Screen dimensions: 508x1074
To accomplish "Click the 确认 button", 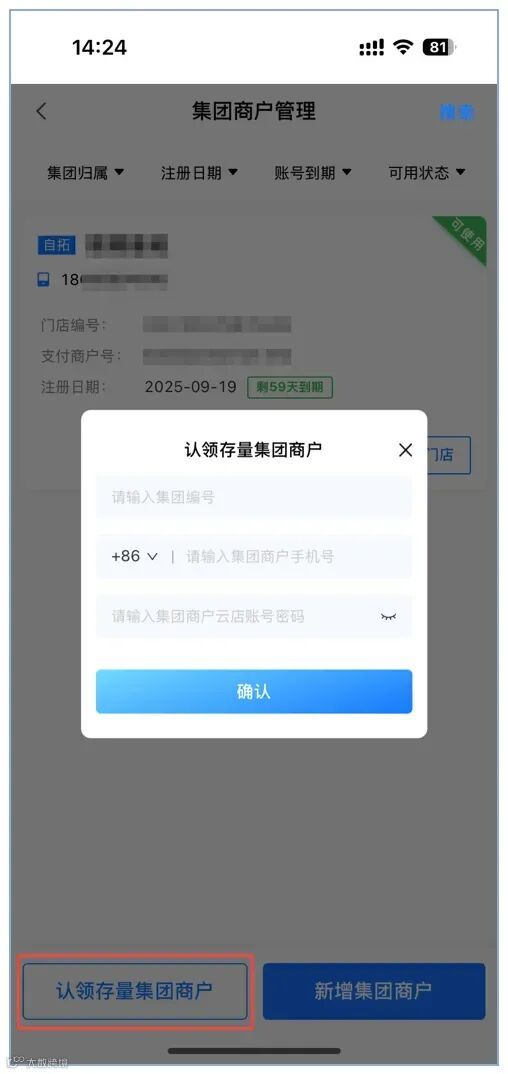I will tap(254, 692).
